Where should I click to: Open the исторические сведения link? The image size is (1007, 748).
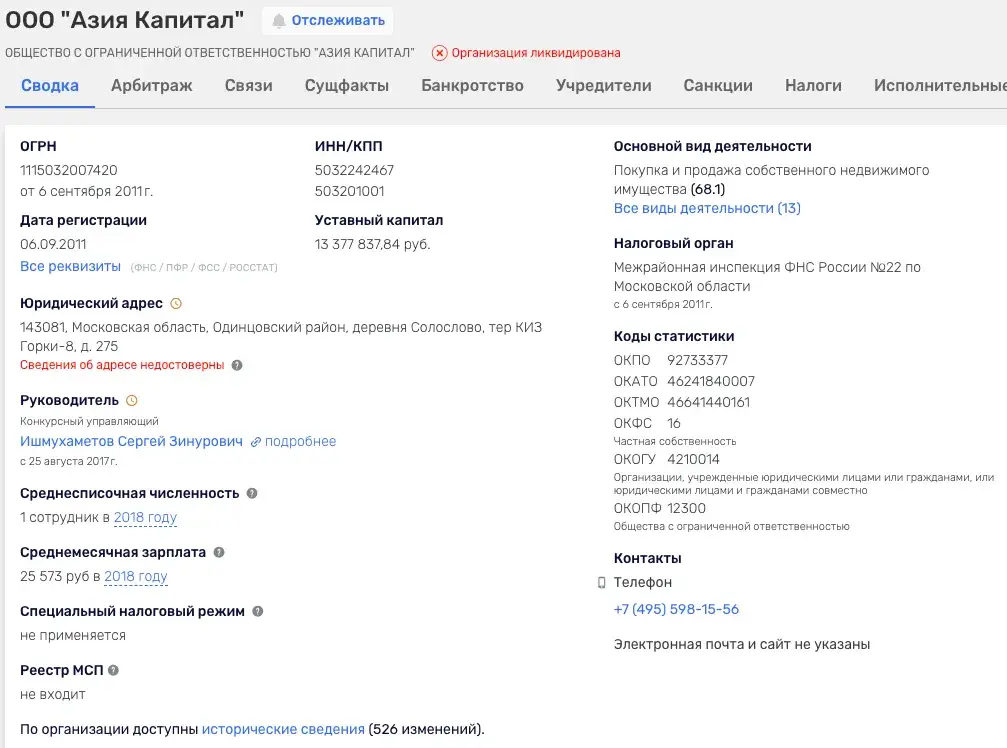tap(283, 729)
